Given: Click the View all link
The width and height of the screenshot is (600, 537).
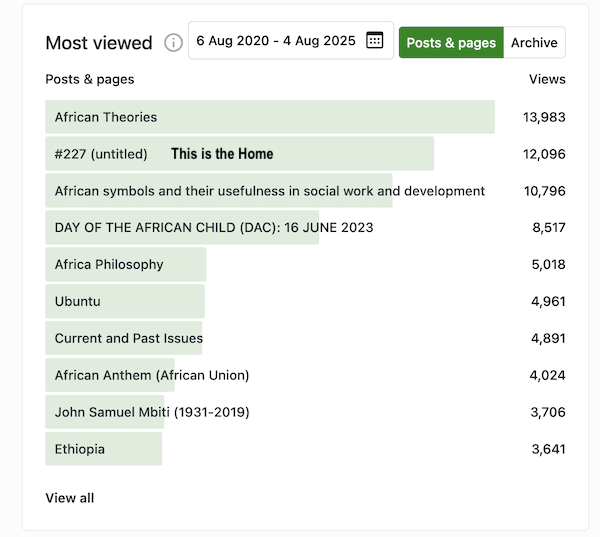Looking at the screenshot, I should pyautogui.click(x=70, y=498).
